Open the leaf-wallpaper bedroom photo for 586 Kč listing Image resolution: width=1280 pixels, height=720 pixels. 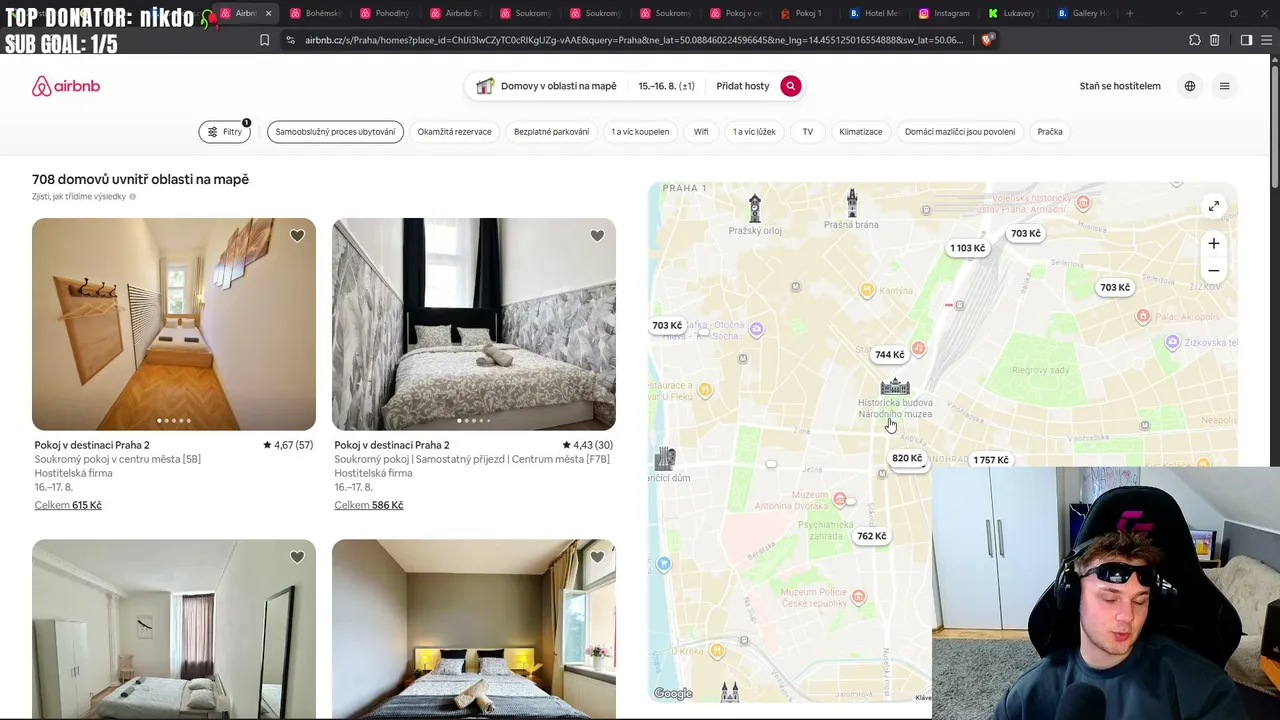pyautogui.click(x=474, y=324)
